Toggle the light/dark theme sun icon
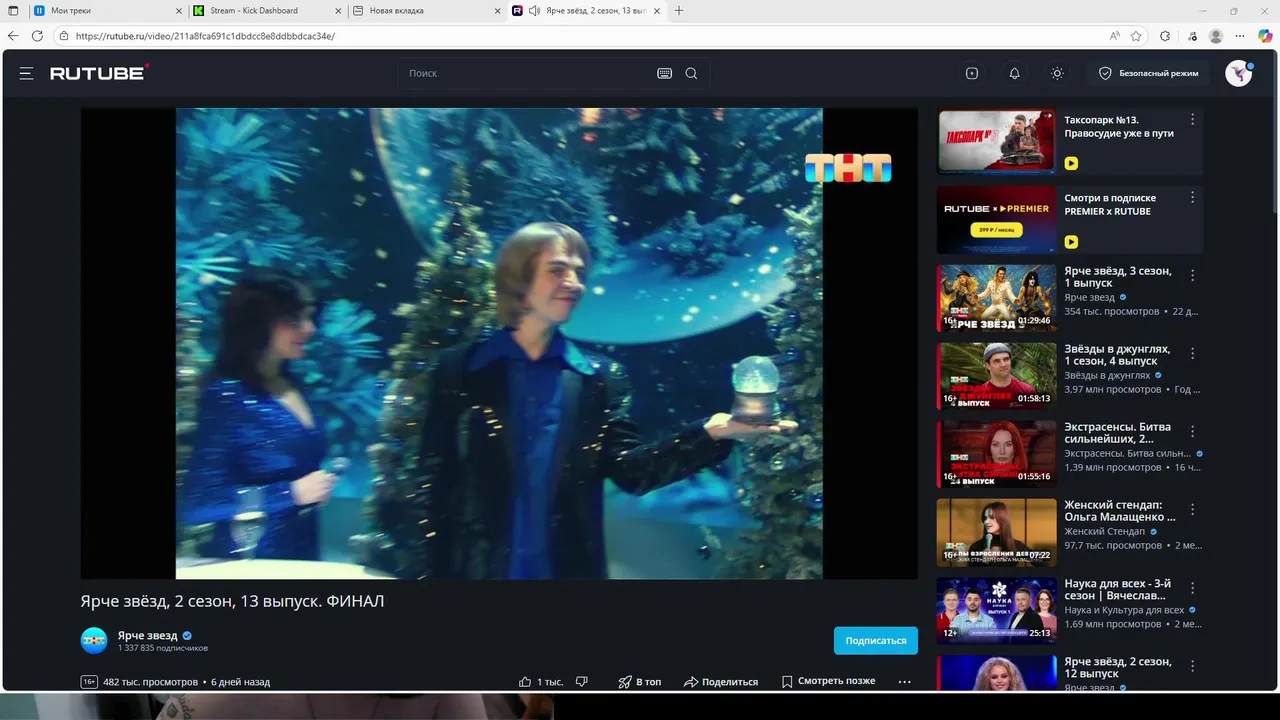1280x720 pixels. 1057,73
